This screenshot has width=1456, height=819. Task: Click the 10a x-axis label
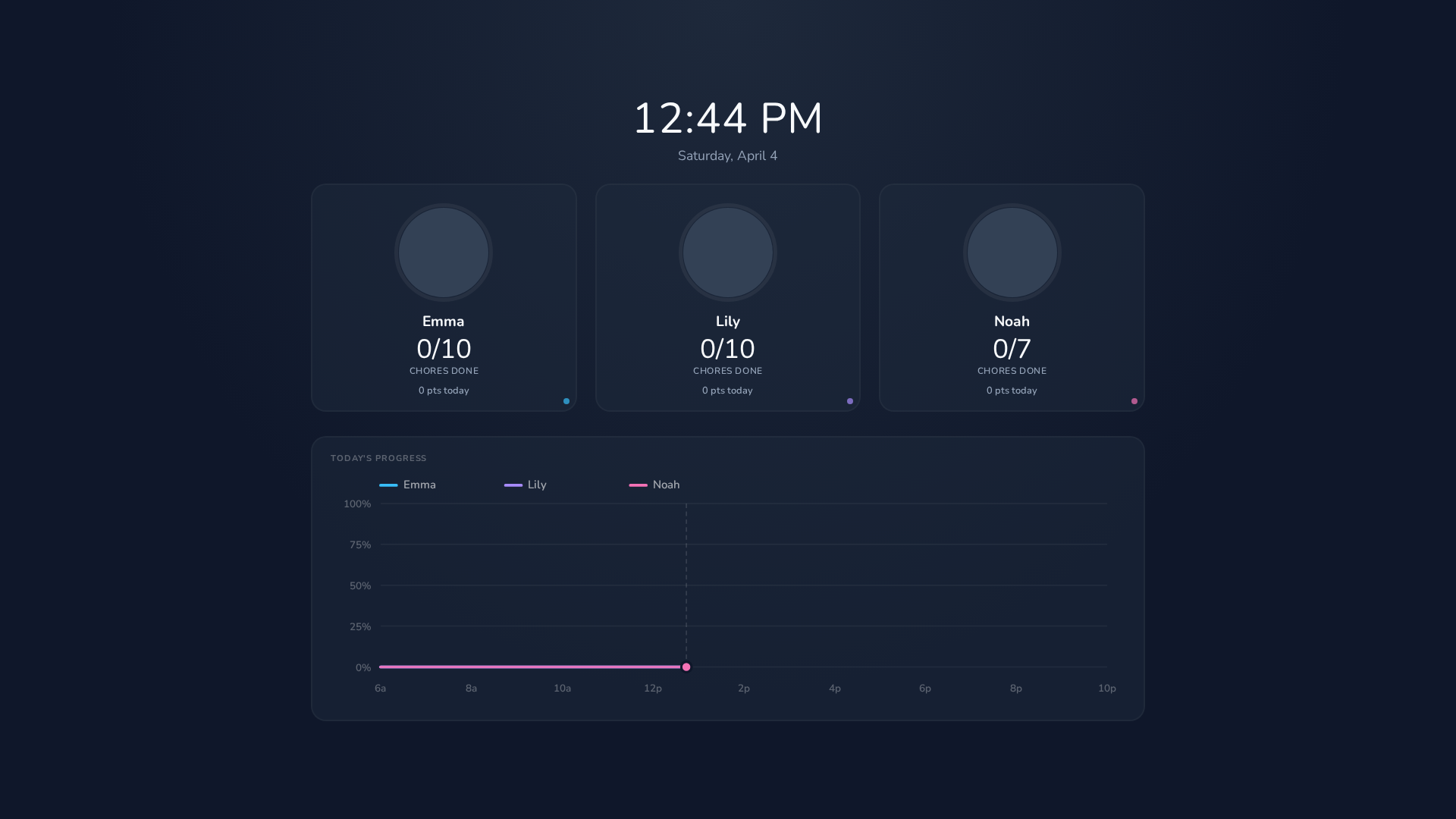tap(562, 689)
